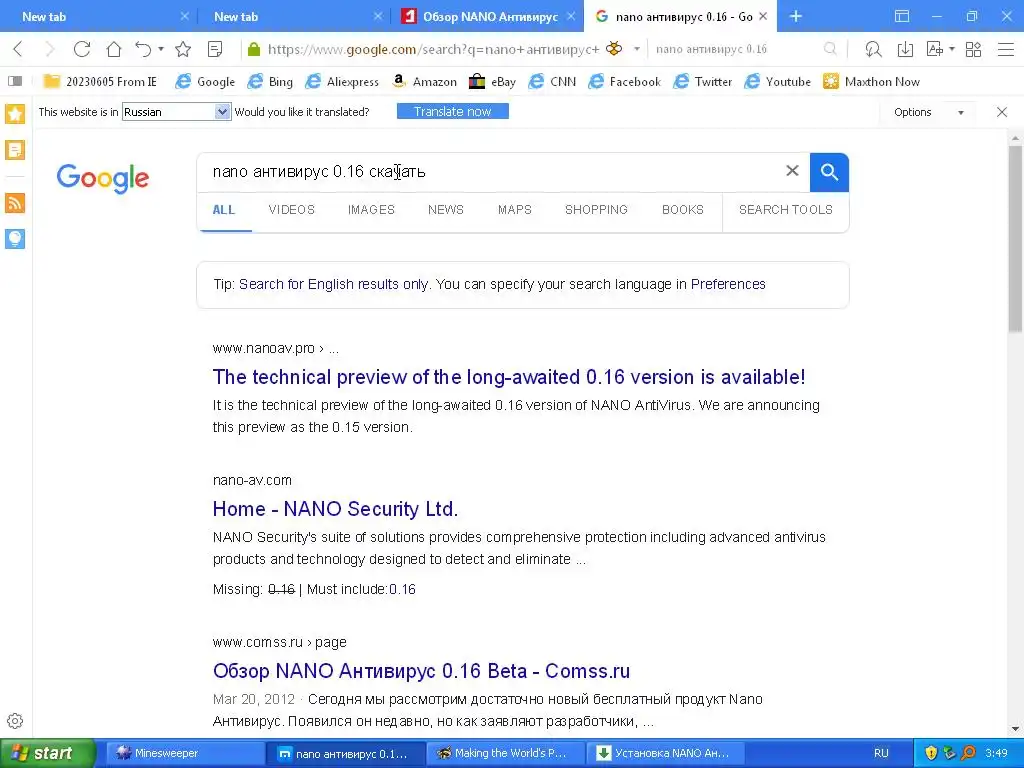Select the IMAGES search tab
This screenshot has width=1024, height=768.
point(371,210)
